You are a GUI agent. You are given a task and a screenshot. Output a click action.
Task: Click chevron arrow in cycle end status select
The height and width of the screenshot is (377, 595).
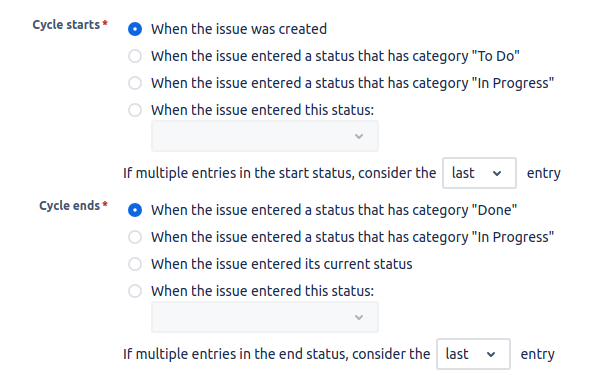click(x=359, y=317)
